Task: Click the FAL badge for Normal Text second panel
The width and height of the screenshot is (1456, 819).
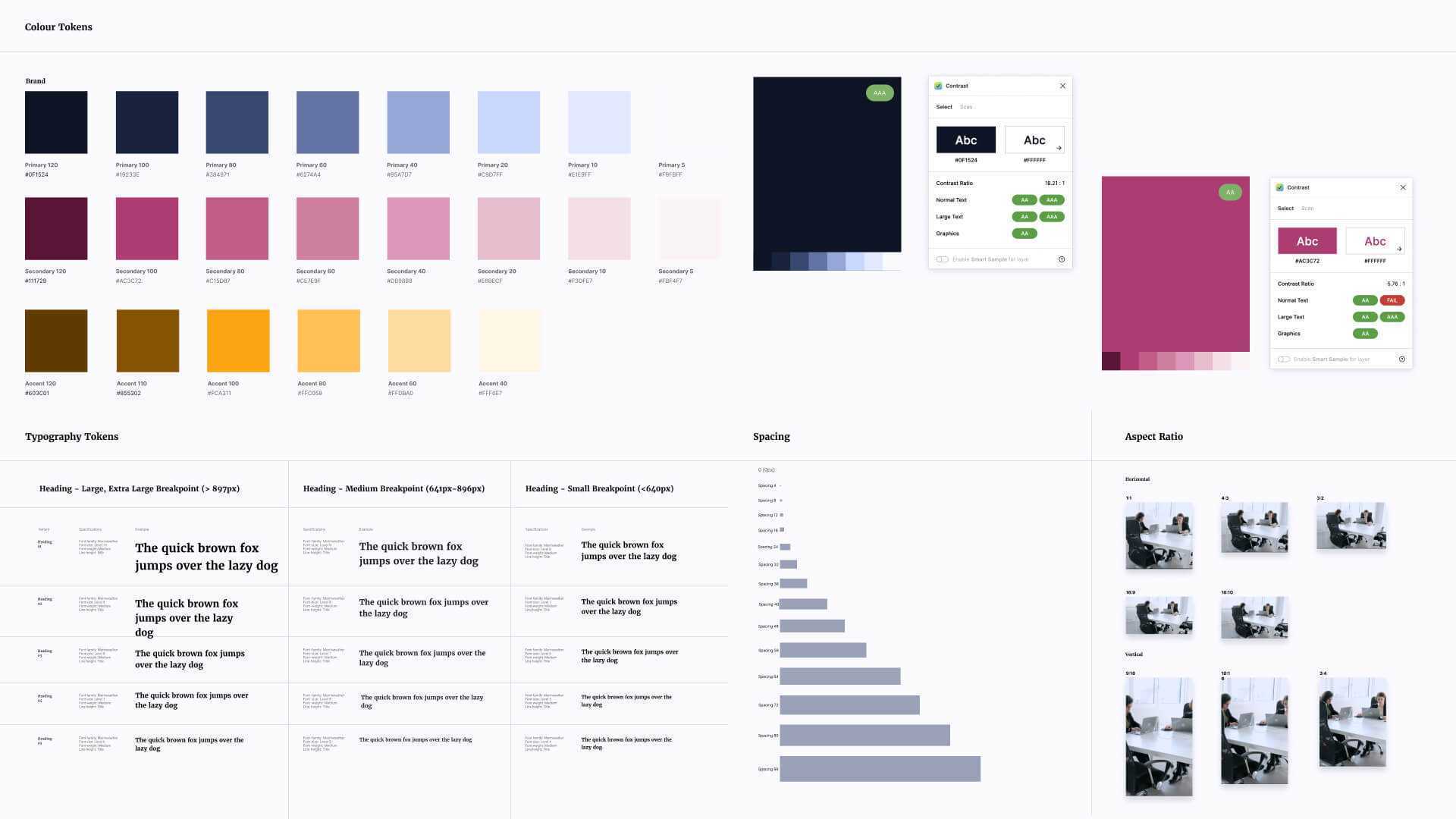Action: tap(1391, 300)
